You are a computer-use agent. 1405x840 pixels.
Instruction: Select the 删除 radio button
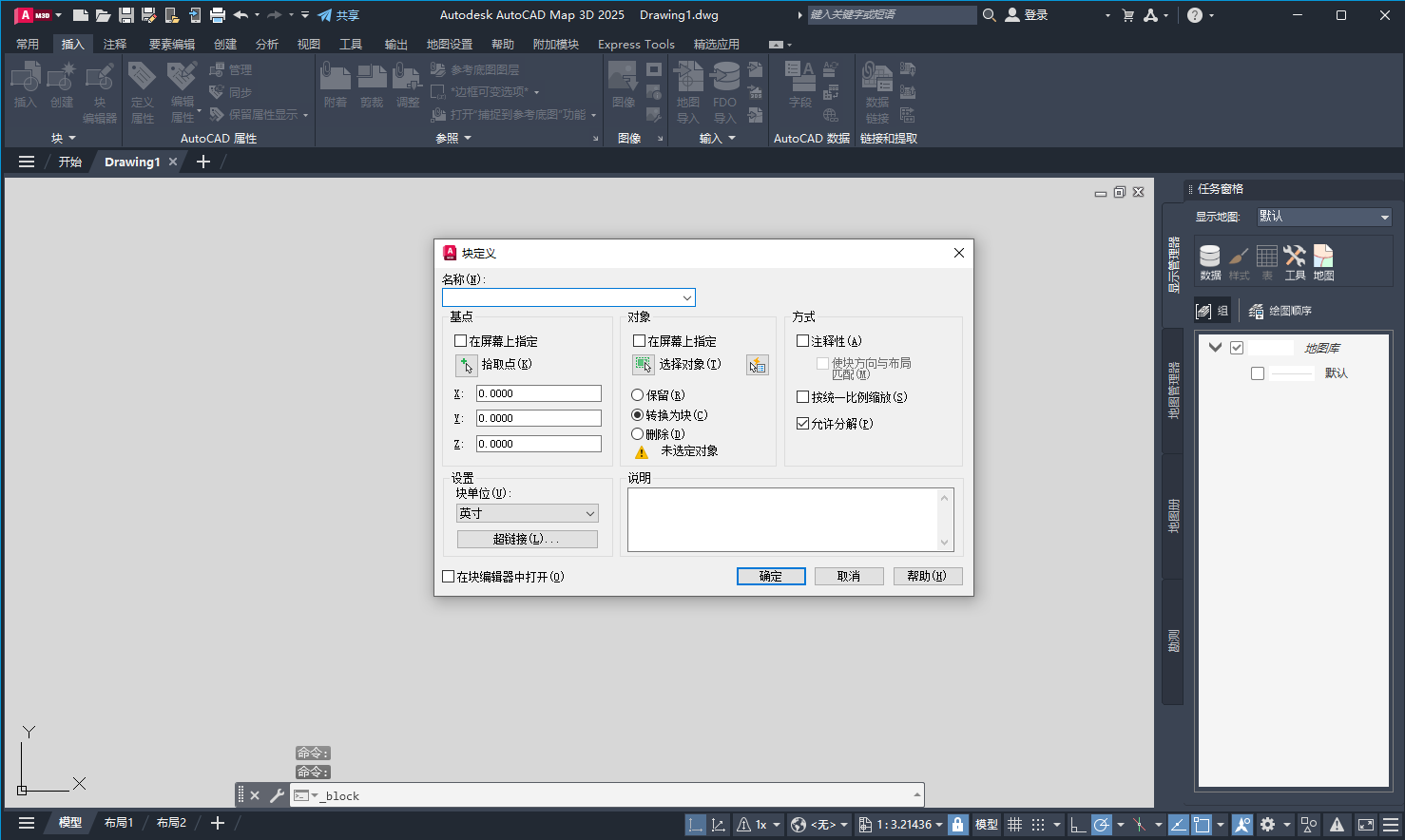pyautogui.click(x=637, y=434)
